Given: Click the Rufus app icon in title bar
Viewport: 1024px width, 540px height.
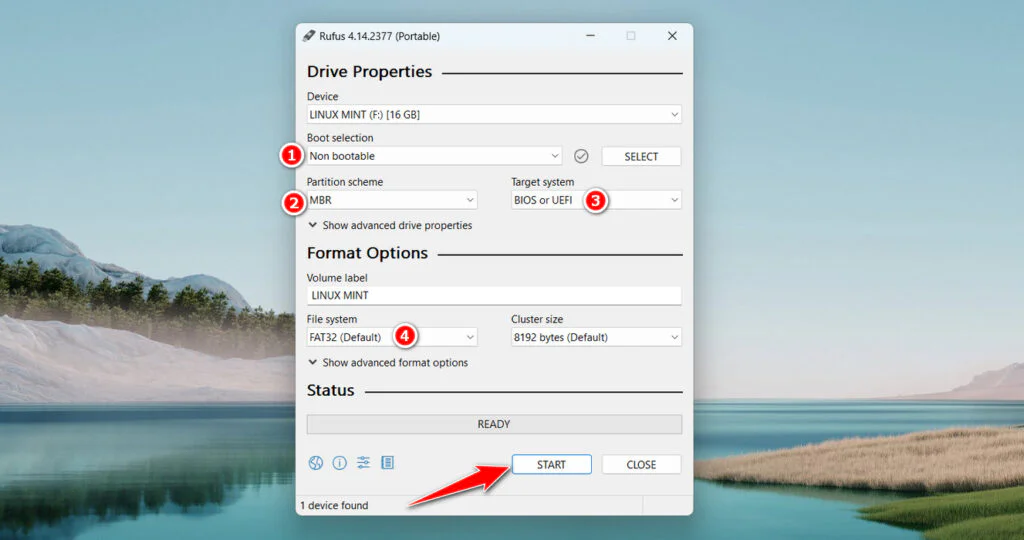Looking at the screenshot, I should [x=309, y=36].
